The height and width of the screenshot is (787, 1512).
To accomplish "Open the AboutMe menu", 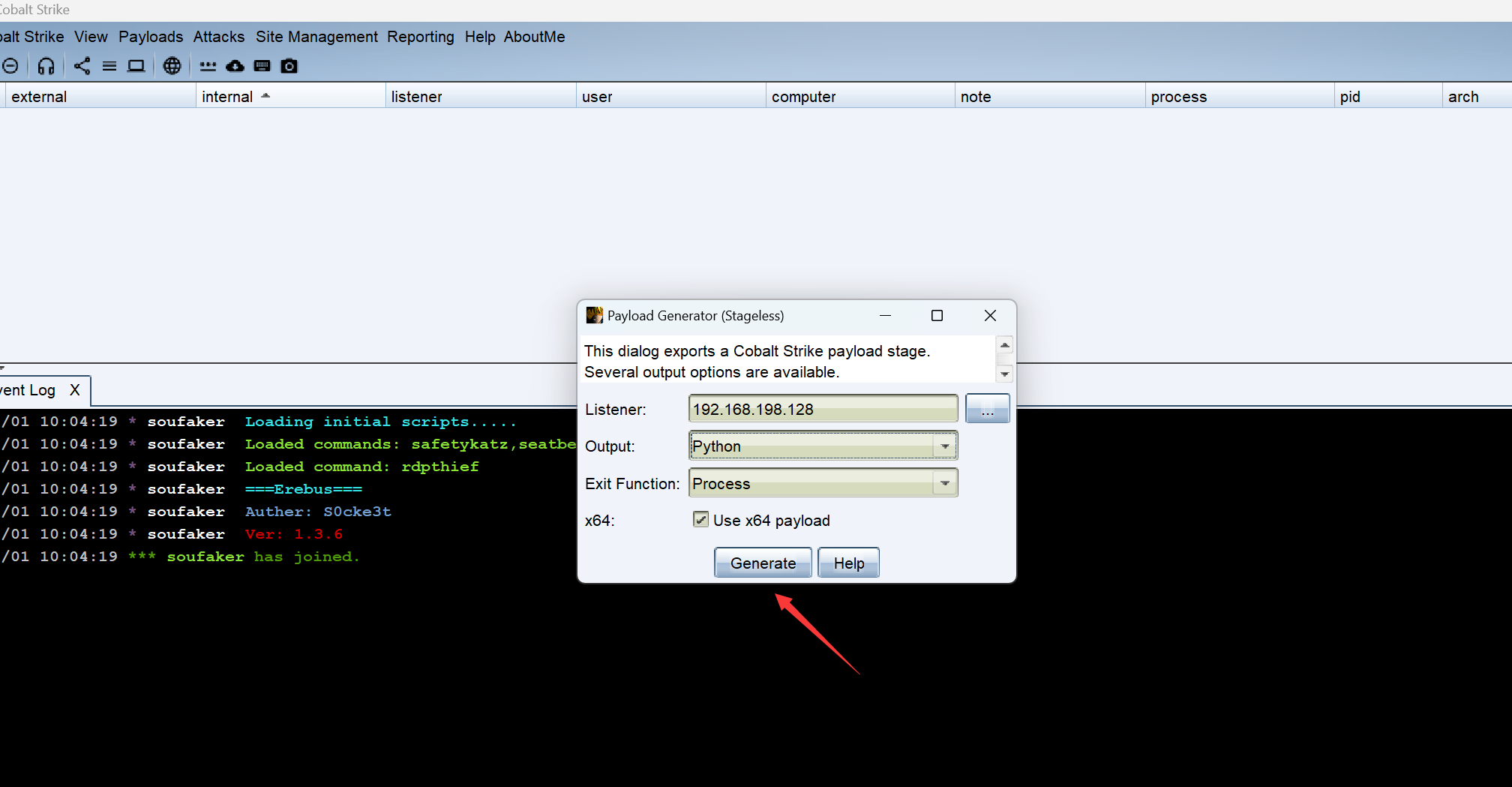I will pos(534,37).
